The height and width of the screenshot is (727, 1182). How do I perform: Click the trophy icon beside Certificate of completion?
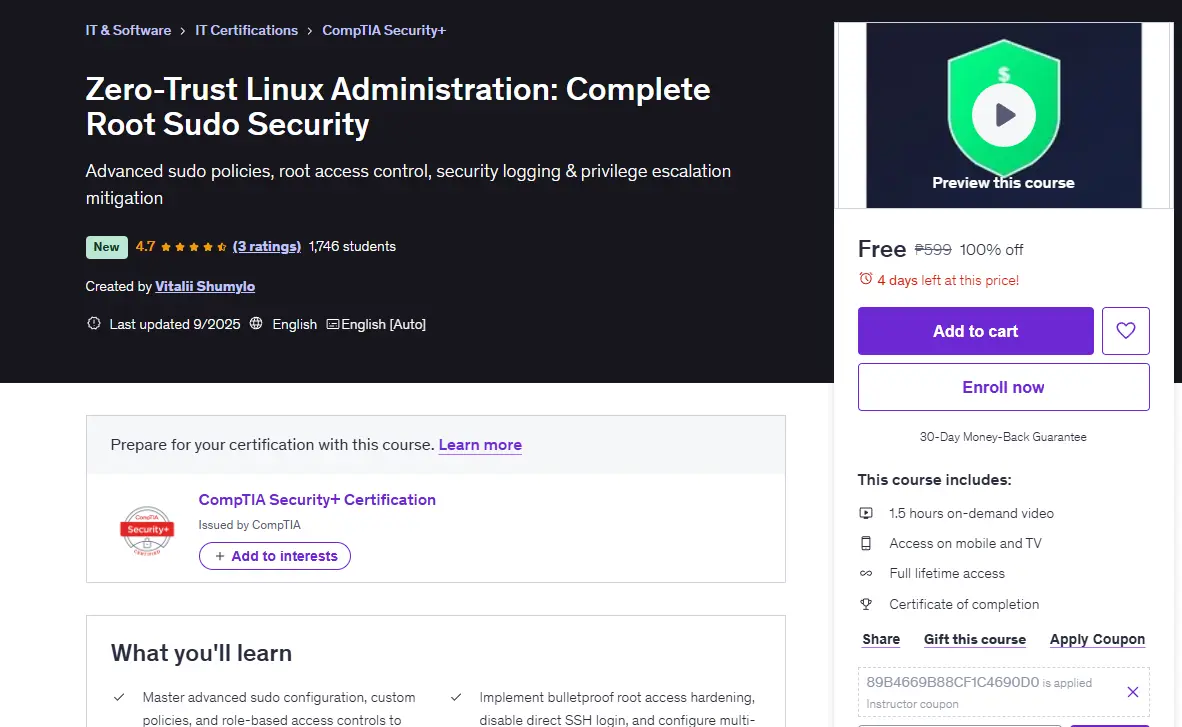coord(866,604)
